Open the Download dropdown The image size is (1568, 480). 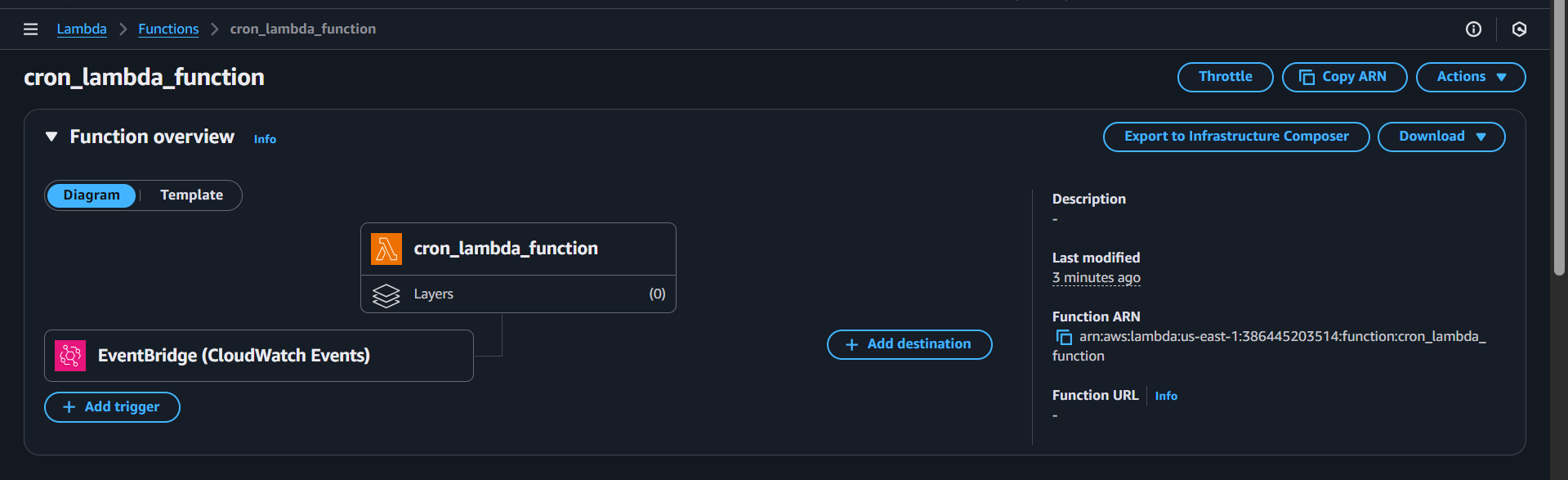(1441, 137)
